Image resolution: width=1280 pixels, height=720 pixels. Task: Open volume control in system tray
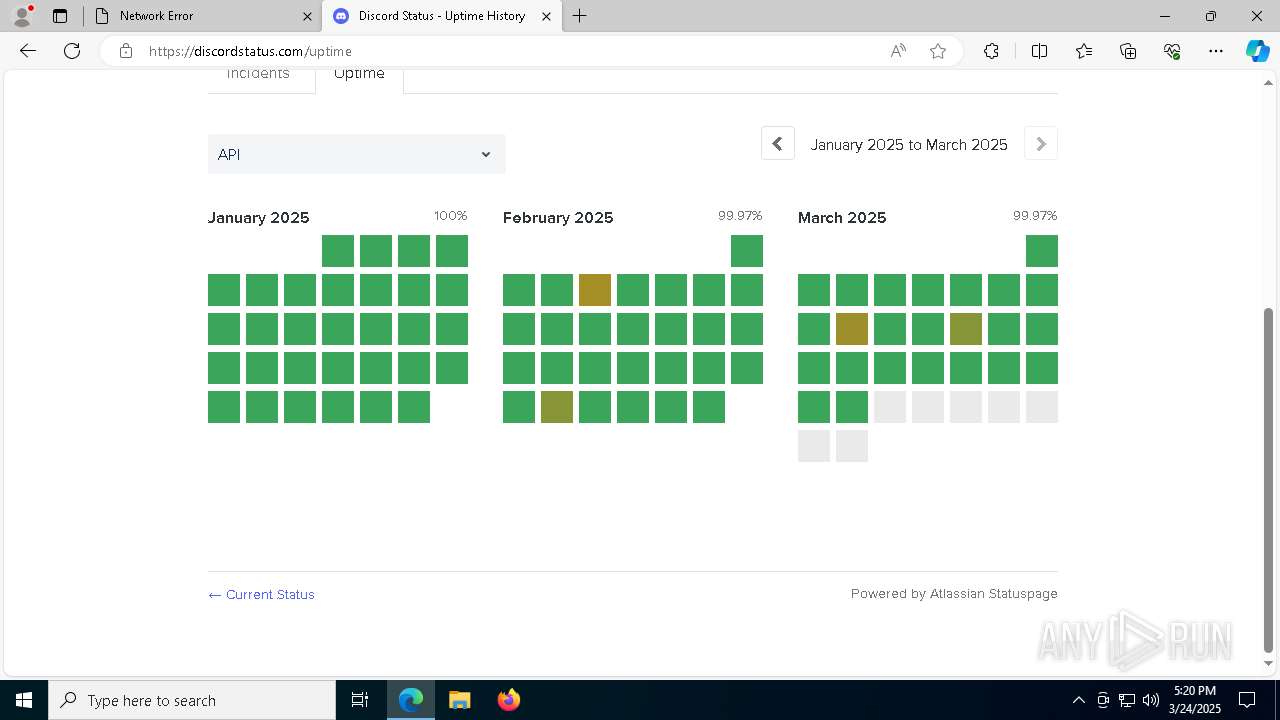pos(1151,700)
